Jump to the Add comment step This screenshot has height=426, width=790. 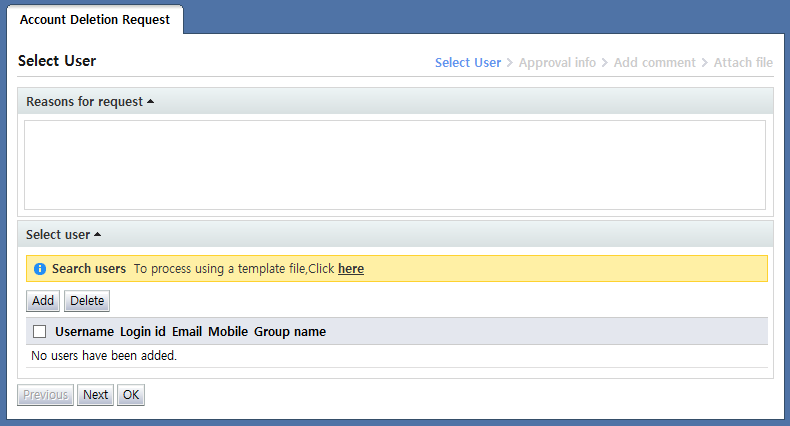click(655, 63)
